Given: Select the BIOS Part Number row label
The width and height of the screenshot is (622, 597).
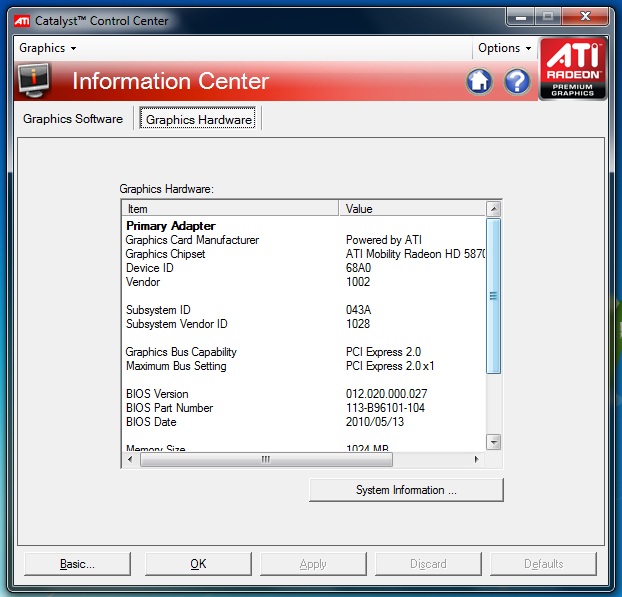Looking at the screenshot, I should (x=169, y=408).
